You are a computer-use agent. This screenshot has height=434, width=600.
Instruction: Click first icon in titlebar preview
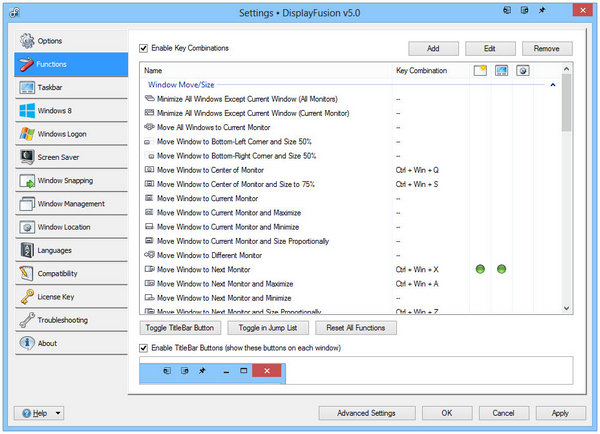point(167,370)
